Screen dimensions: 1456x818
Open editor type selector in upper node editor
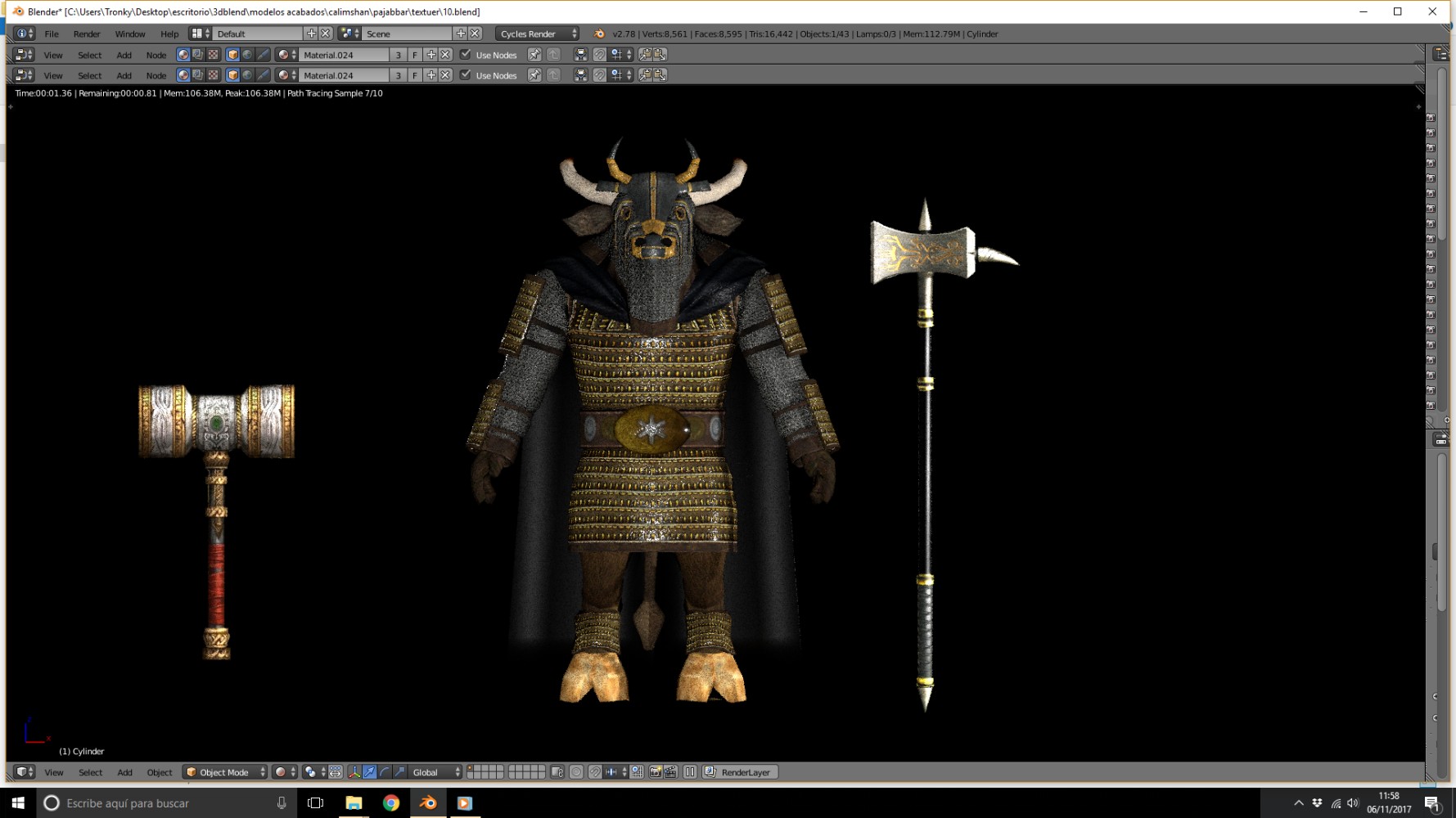[25, 55]
